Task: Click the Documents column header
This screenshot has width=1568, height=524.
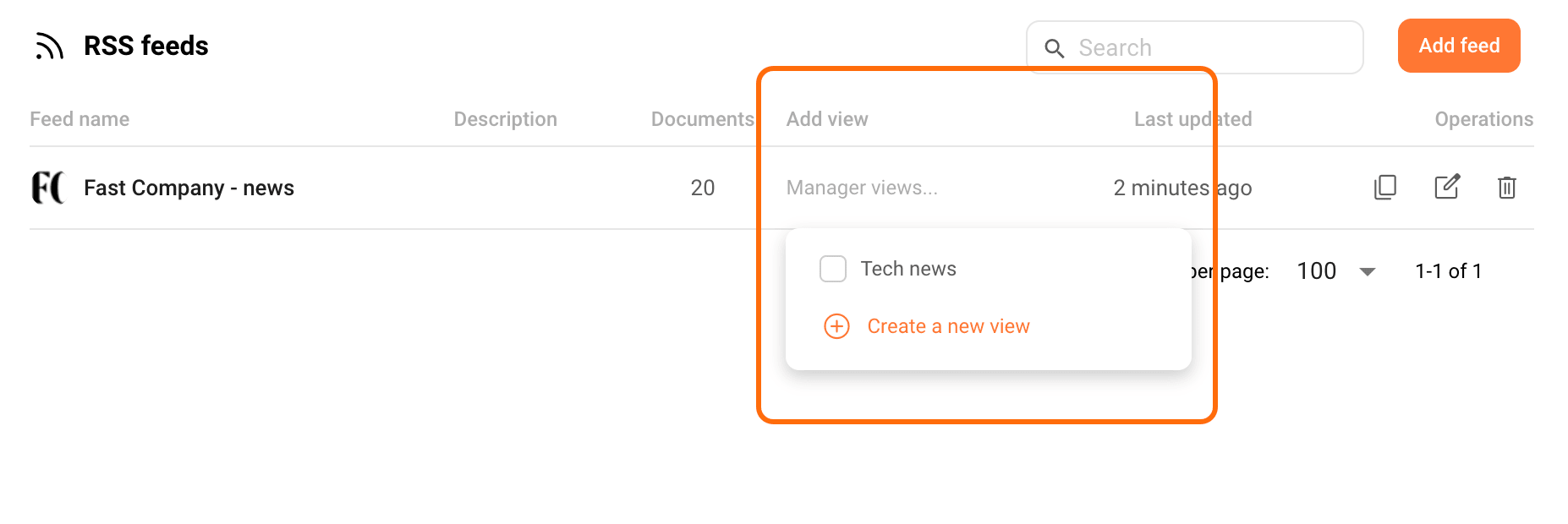Action: pyautogui.click(x=702, y=119)
